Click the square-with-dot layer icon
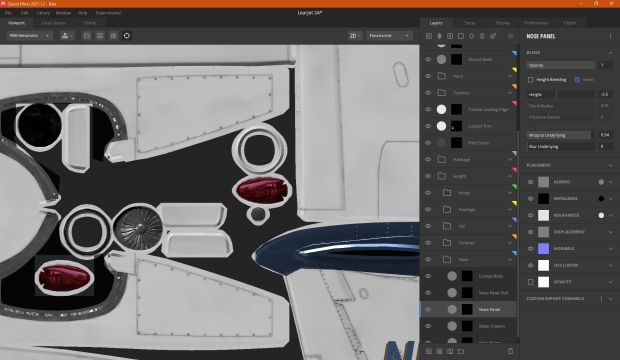The image size is (620, 360). 450,36
